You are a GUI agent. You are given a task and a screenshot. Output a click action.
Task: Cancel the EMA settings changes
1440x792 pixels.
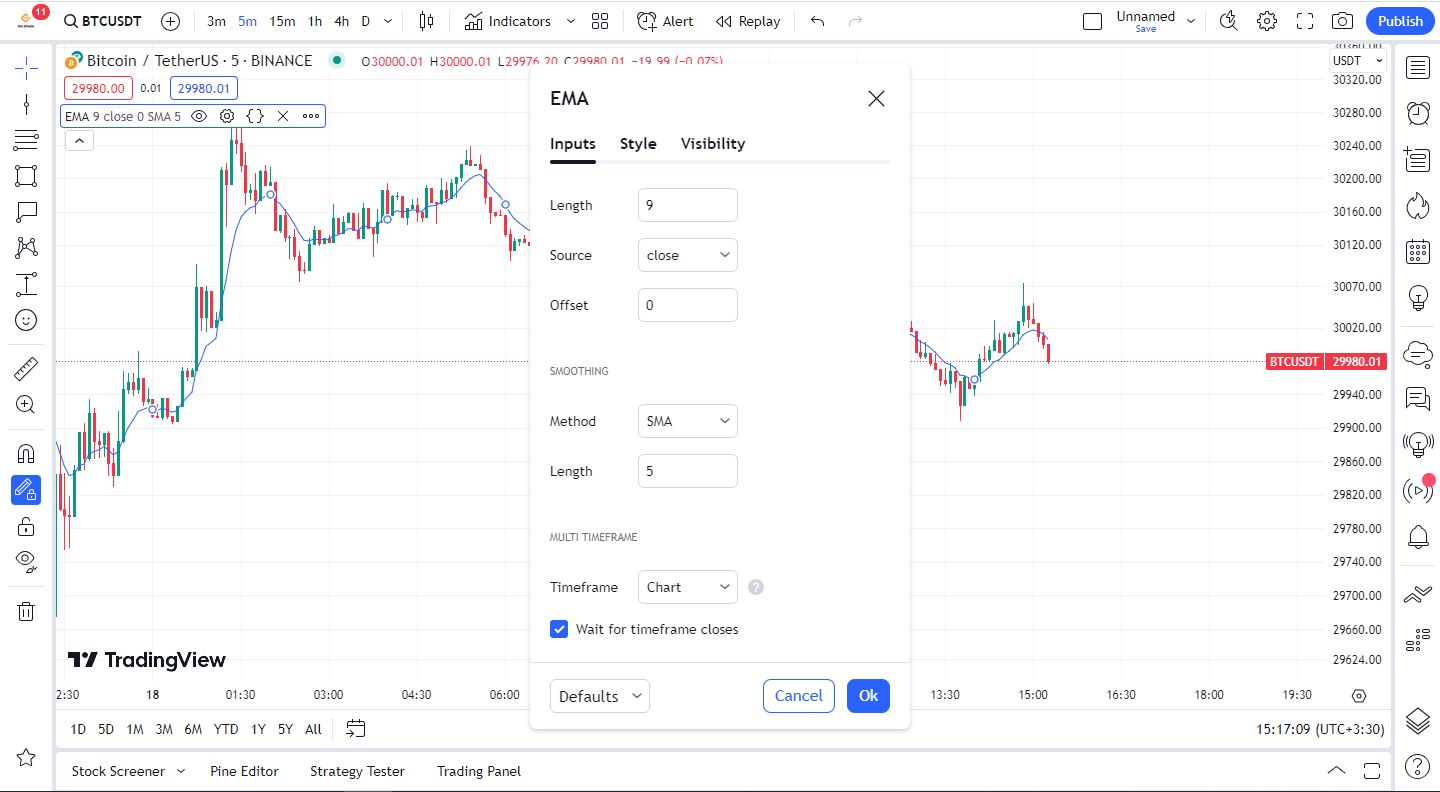(799, 696)
